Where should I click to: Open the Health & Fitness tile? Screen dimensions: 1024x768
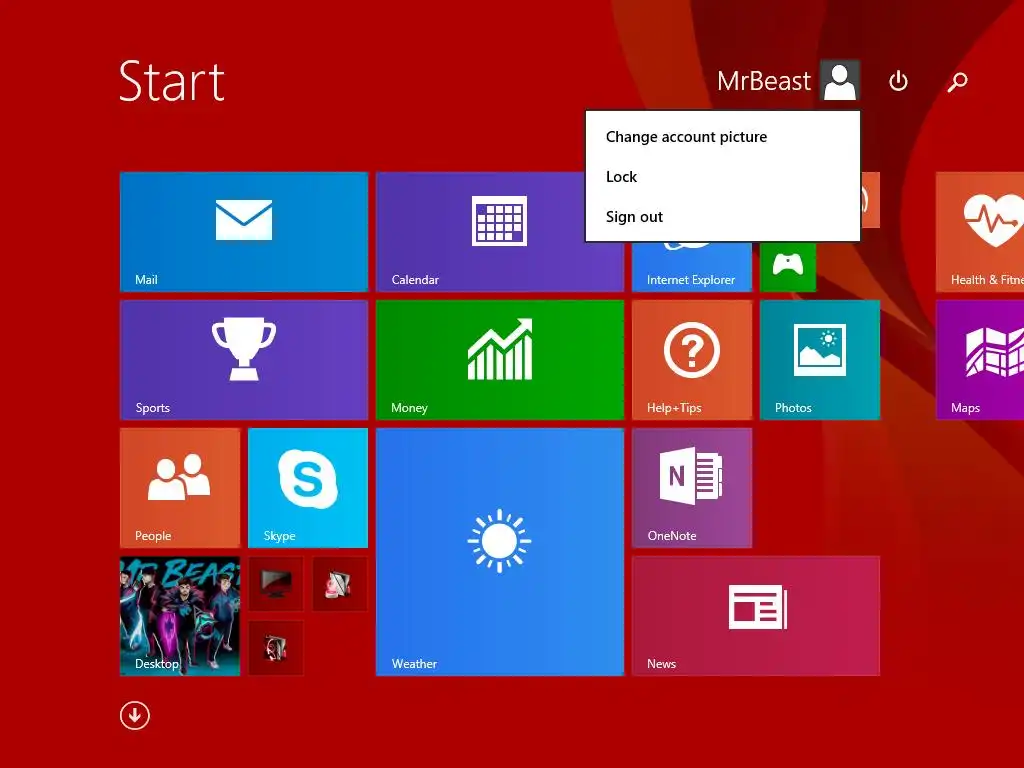point(980,232)
